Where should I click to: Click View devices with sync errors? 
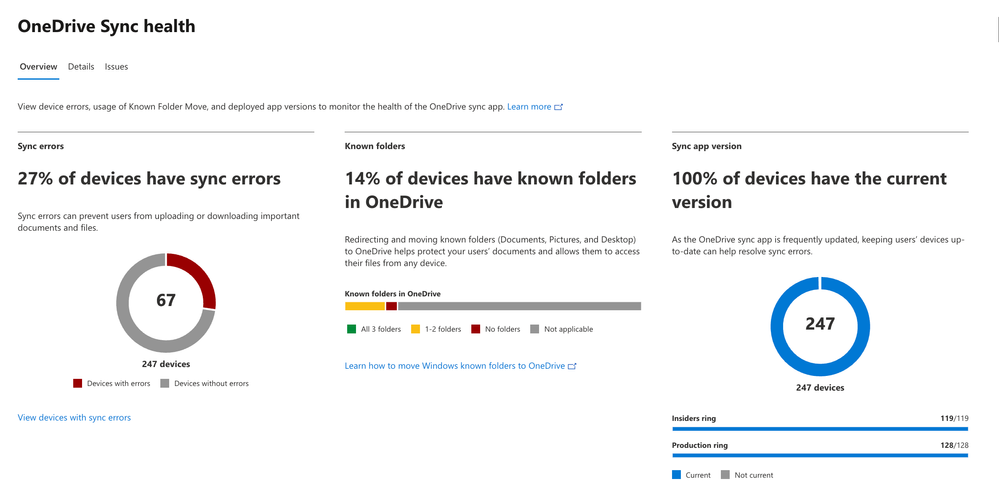click(x=74, y=418)
